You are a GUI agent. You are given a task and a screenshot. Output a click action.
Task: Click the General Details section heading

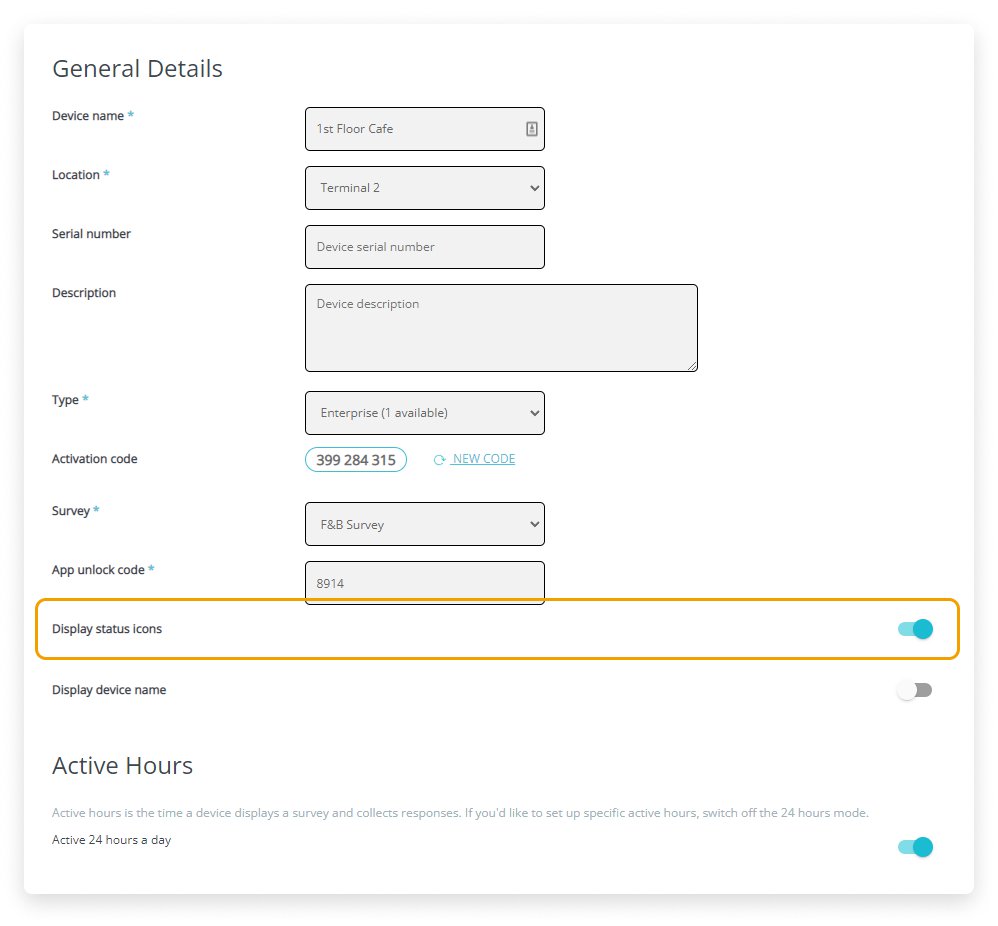click(x=137, y=69)
